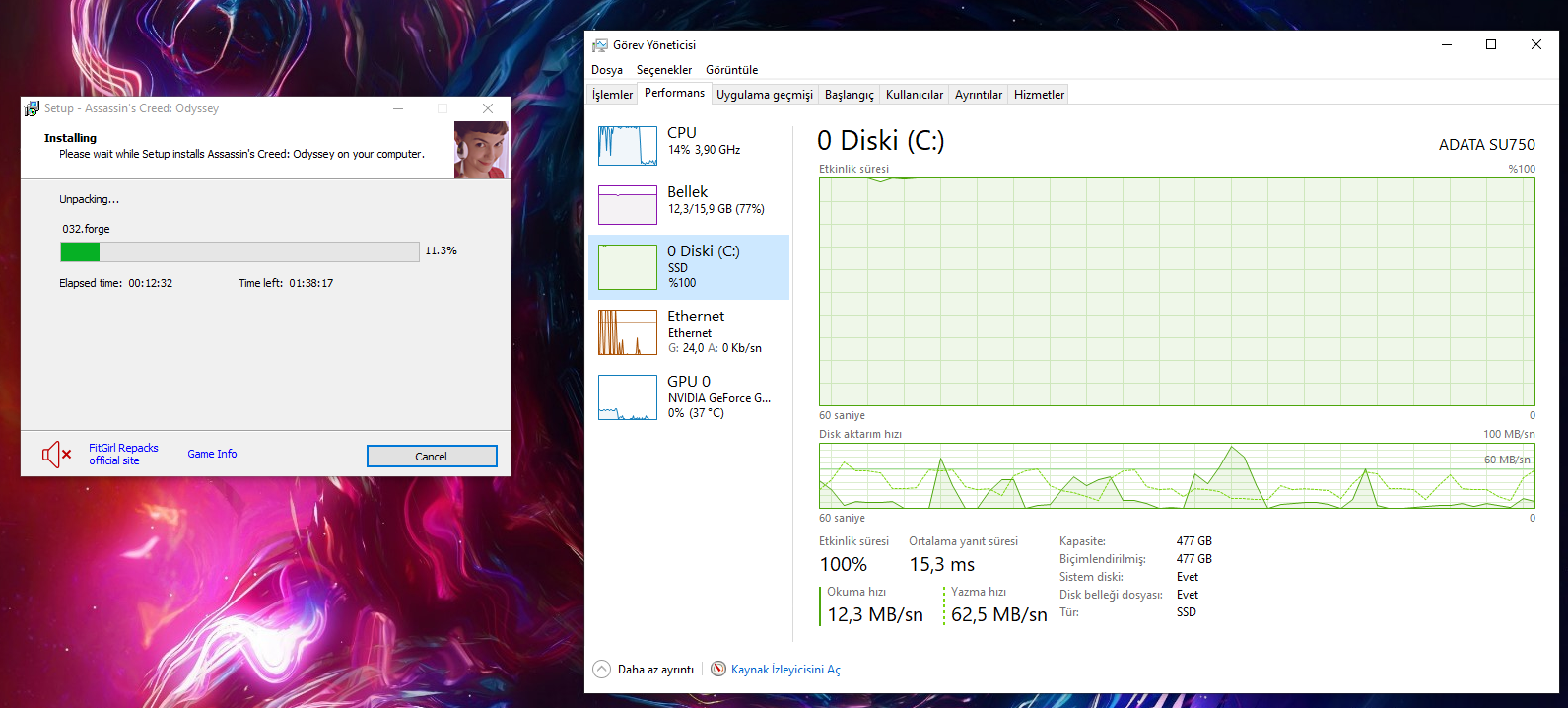
Task: Select the CPU mini graph thumbnail
Action: pyautogui.click(x=628, y=146)
